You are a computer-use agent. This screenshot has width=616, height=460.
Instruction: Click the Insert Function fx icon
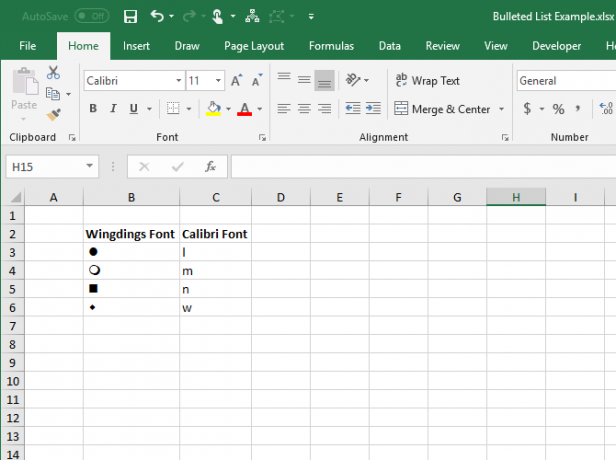pyautogui.click(x=210, y=167)
